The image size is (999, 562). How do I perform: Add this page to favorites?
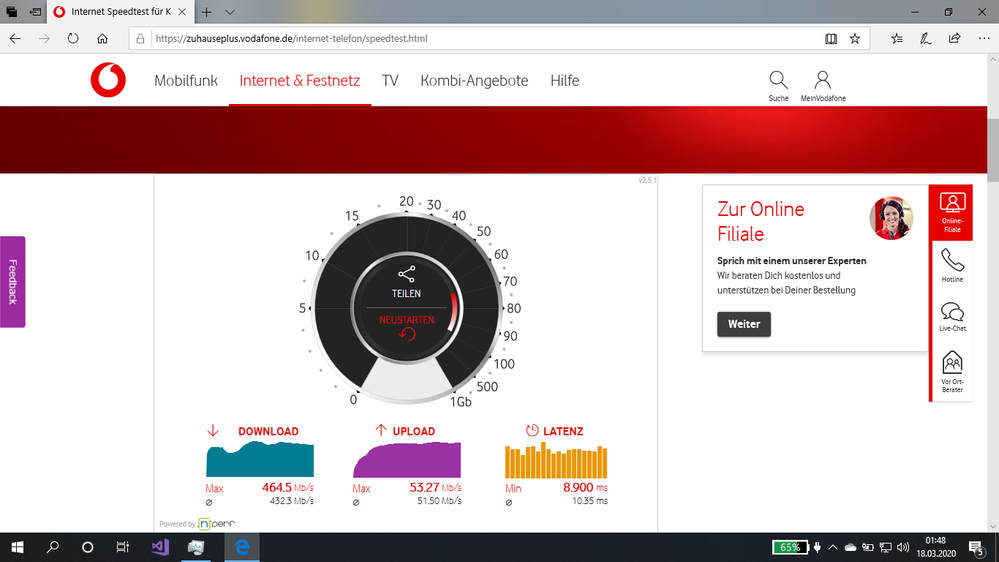(x=855, y=39)
